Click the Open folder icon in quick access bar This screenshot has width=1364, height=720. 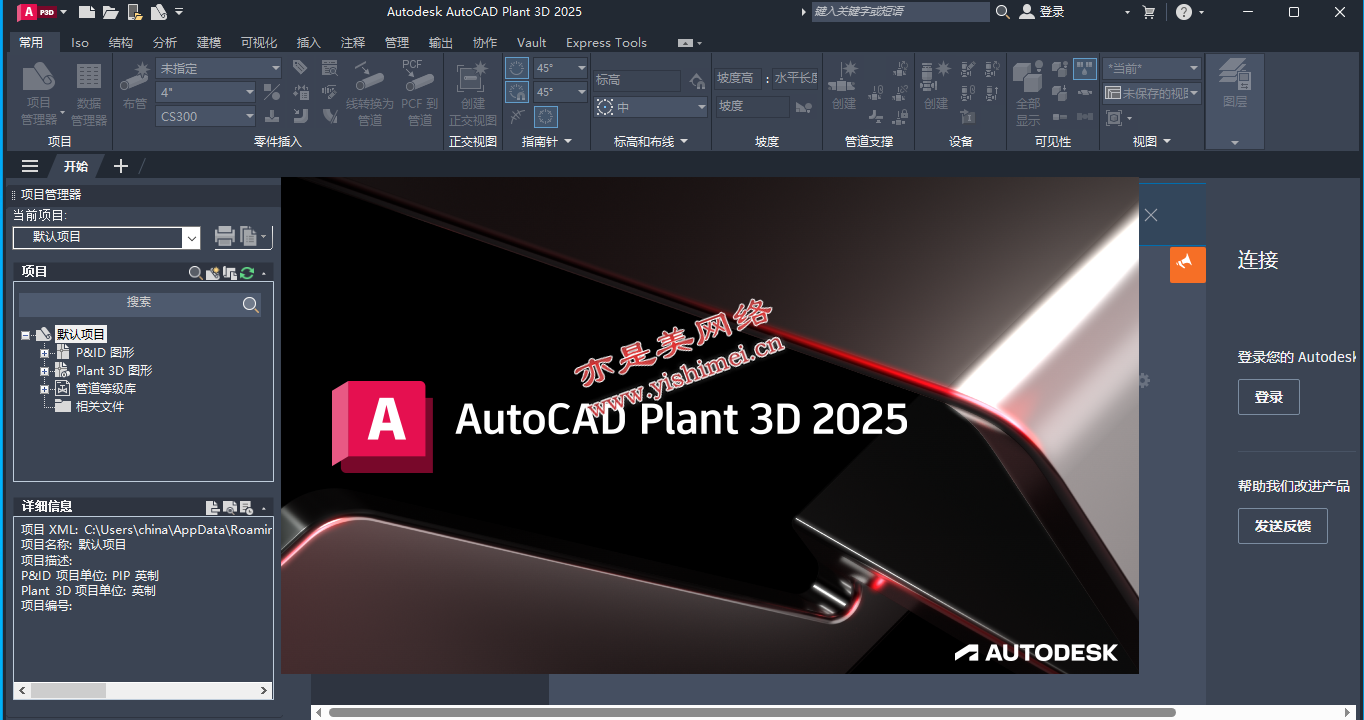coord(110,12)
